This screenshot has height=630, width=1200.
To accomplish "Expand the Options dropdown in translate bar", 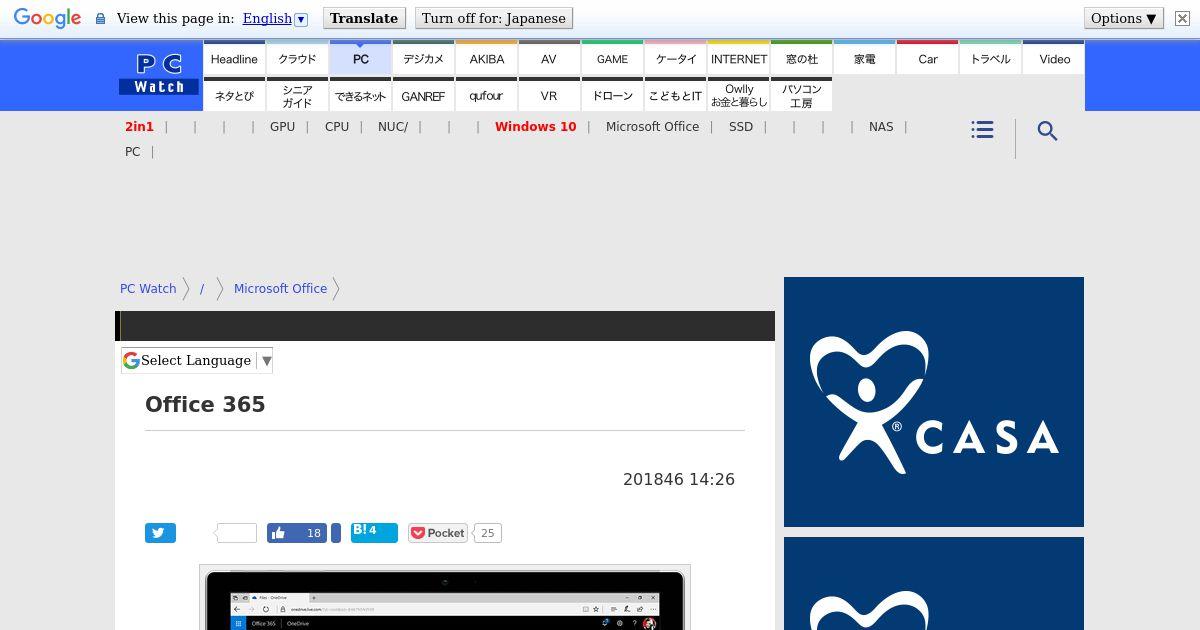I will point(1123,18).
